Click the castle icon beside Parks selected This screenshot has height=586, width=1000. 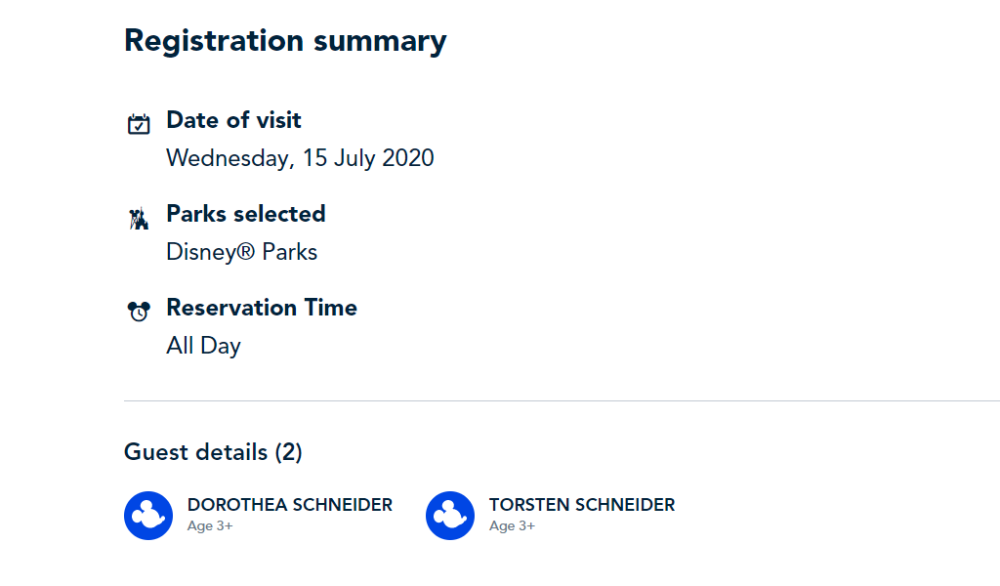tap(138, 218)
